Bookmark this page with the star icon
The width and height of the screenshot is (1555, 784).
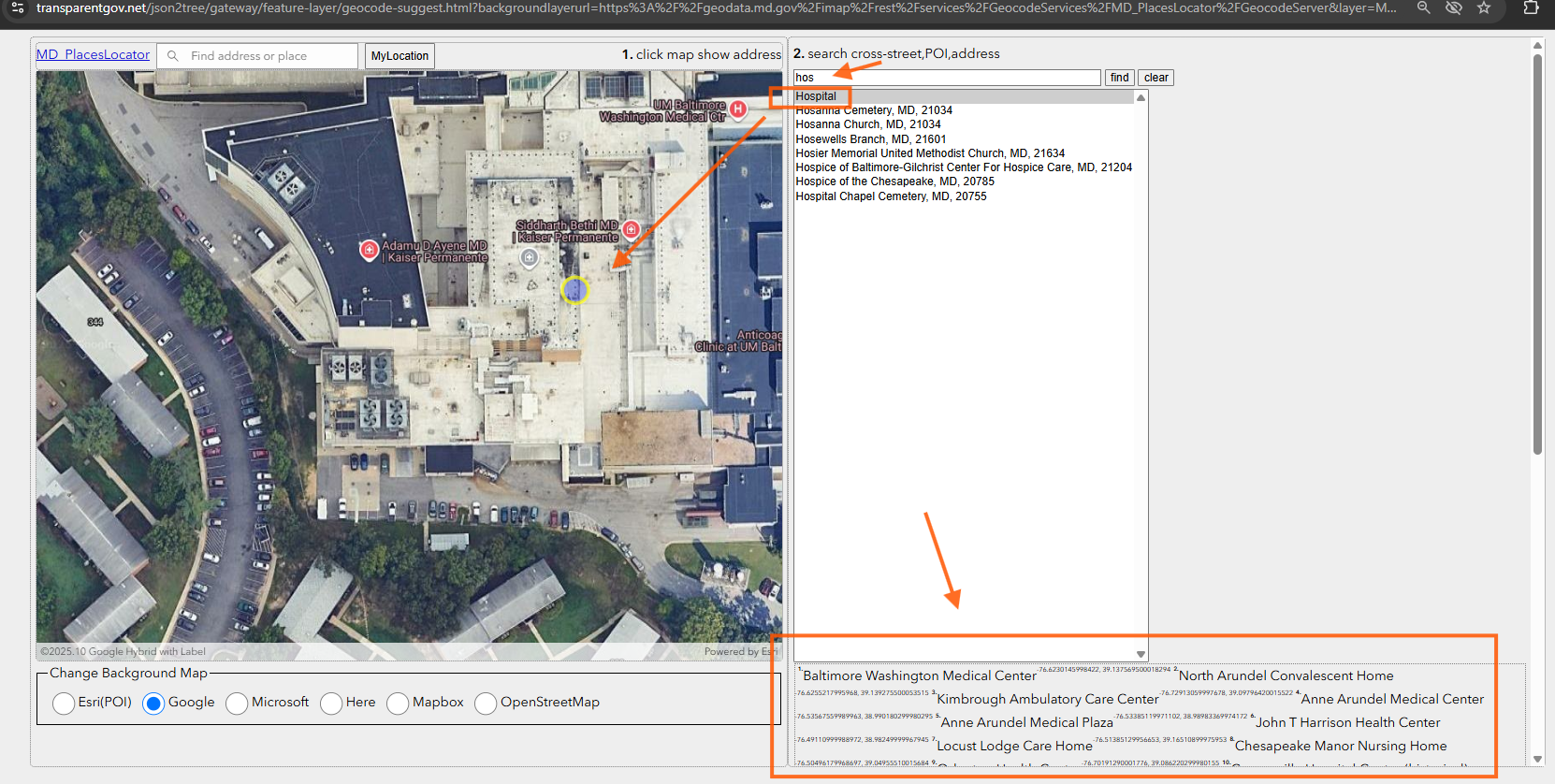coord(1484,7)
